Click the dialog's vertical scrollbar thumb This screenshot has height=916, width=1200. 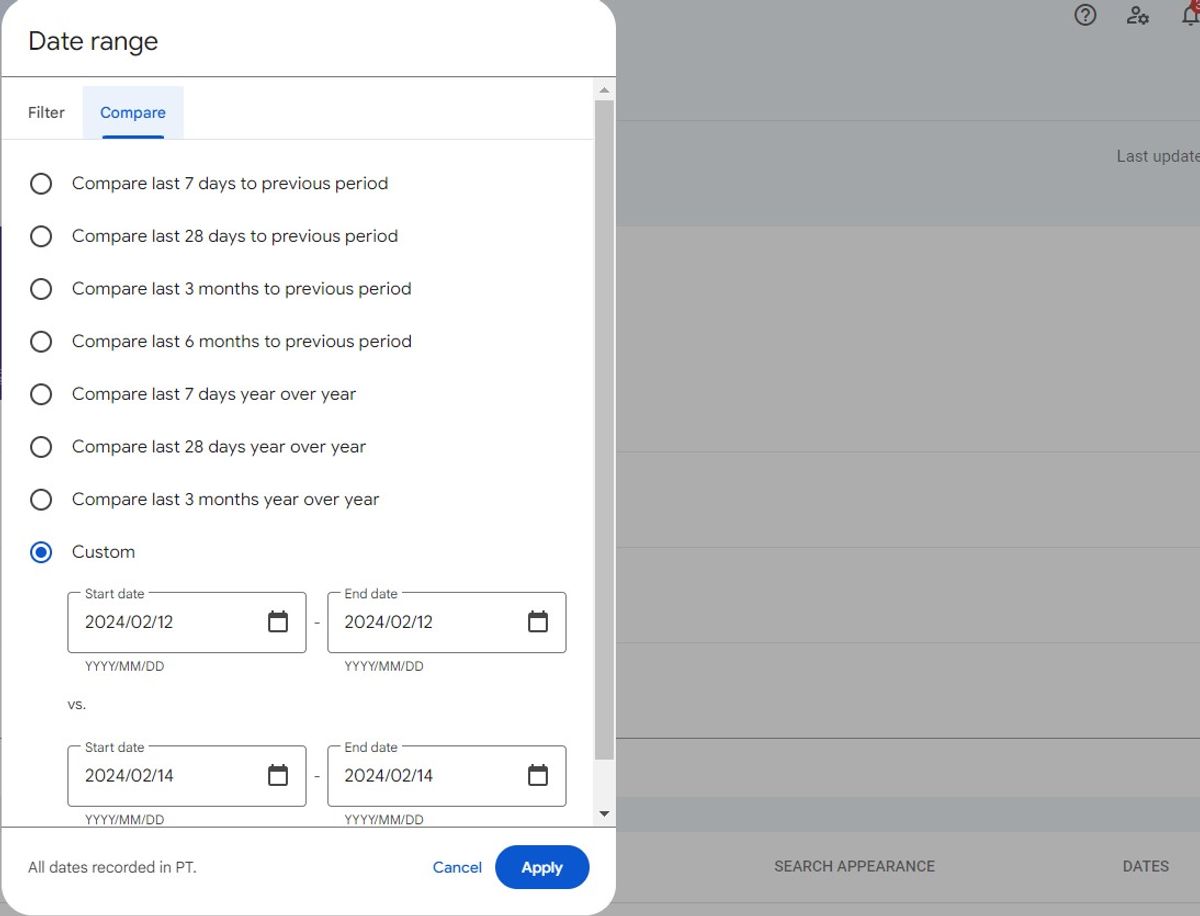(604, 430)
